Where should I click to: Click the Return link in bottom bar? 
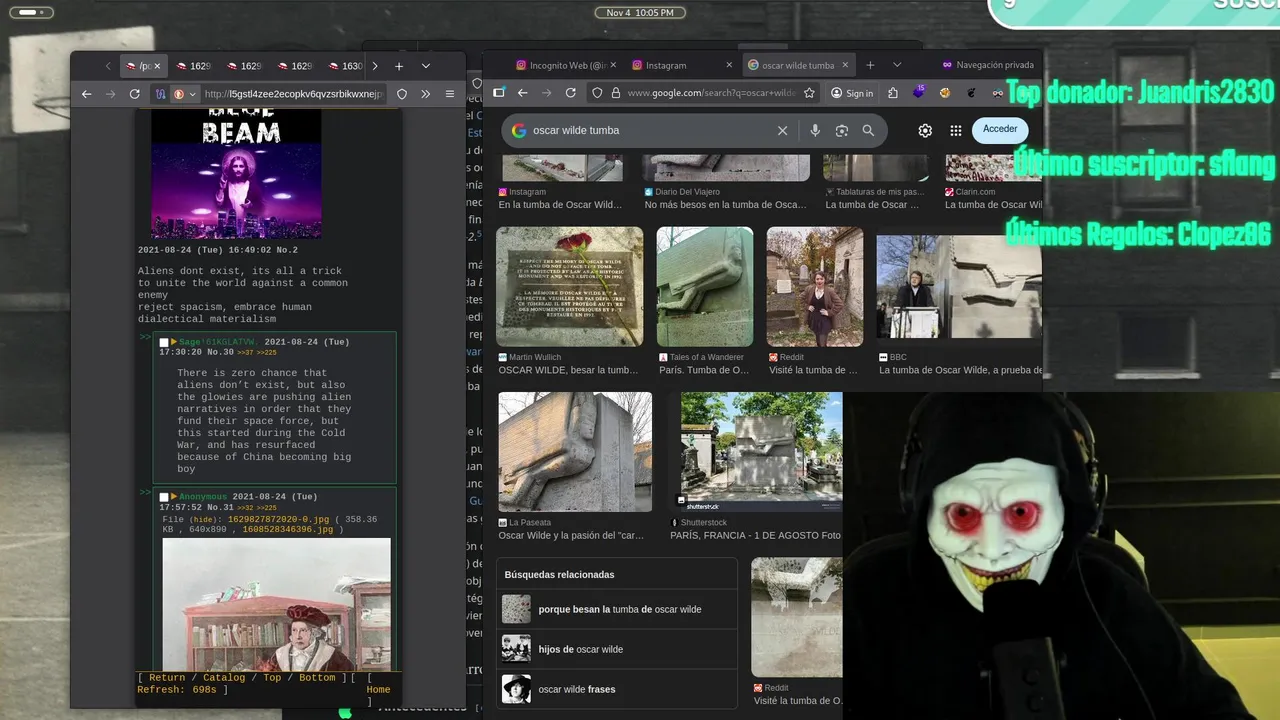pos(167,678)
